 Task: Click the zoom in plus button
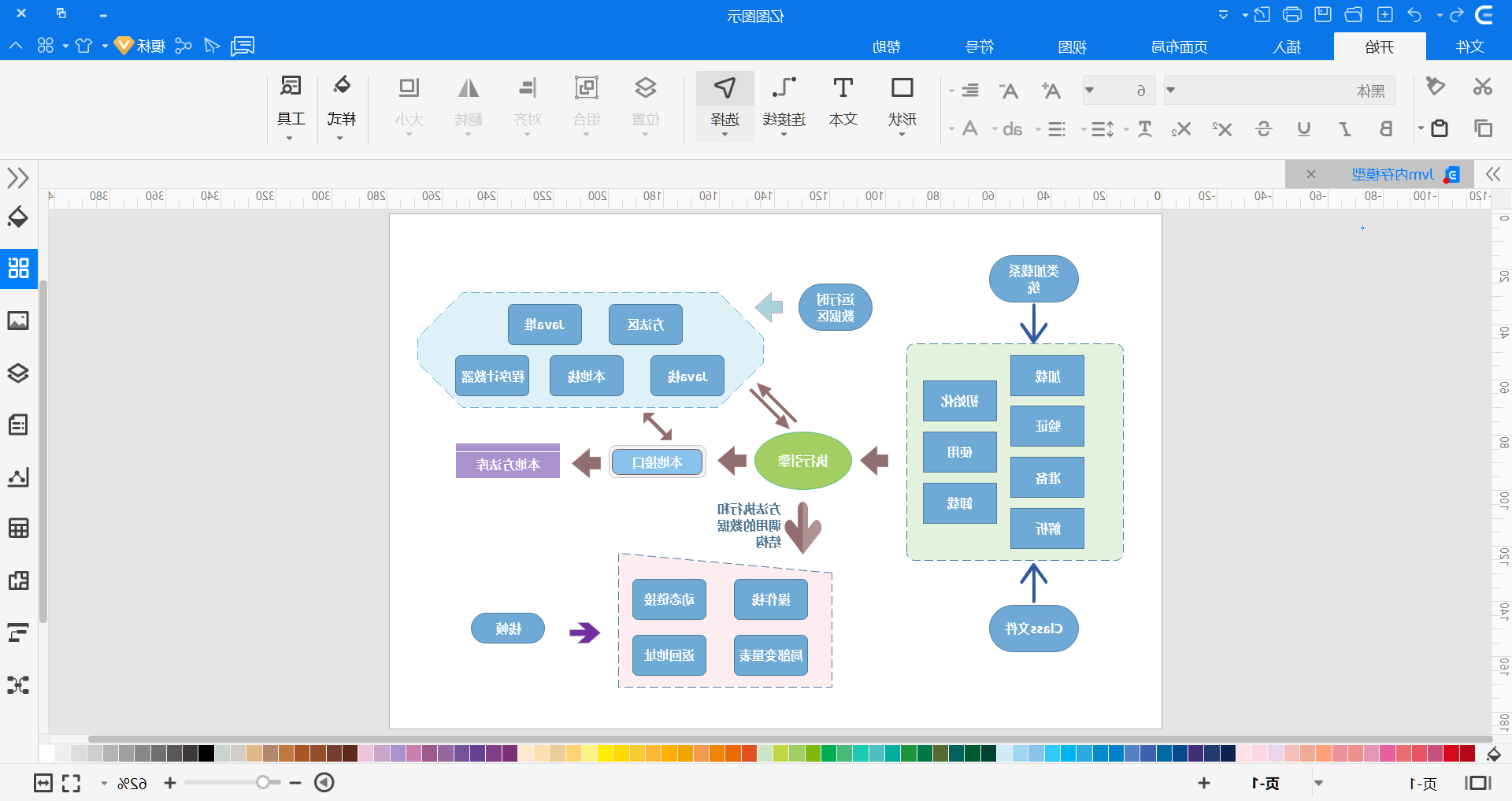tap(170, 782)
